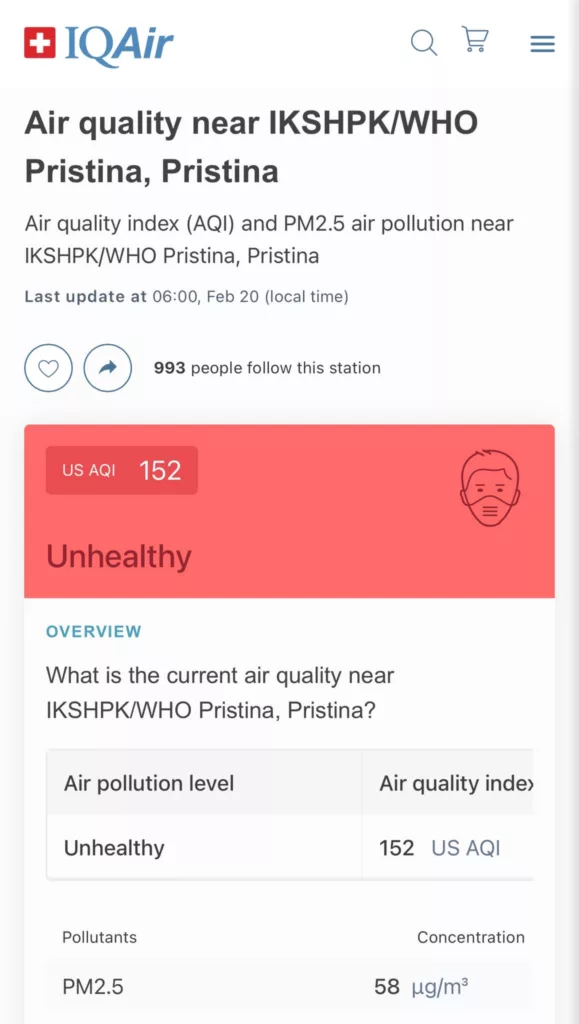
Task: Click the masked face icon
Action: pos(490,488)
